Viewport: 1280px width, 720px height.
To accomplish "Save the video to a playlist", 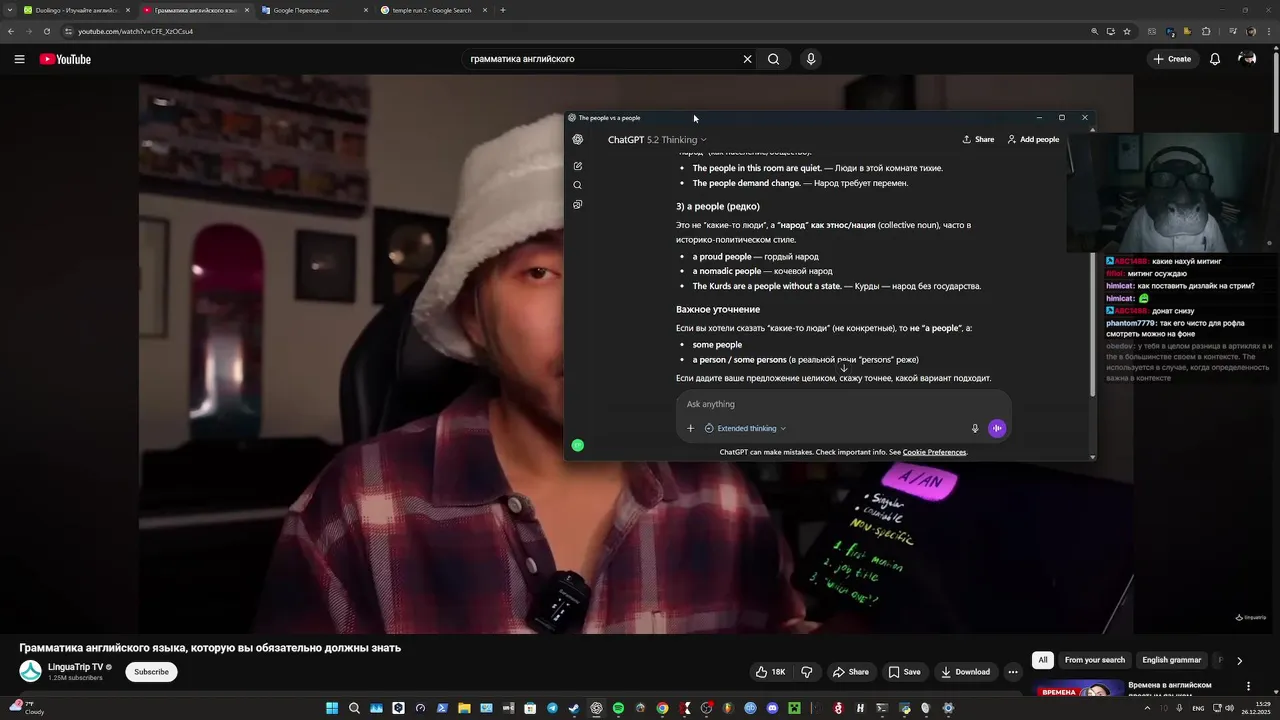I will click(905, 672).
